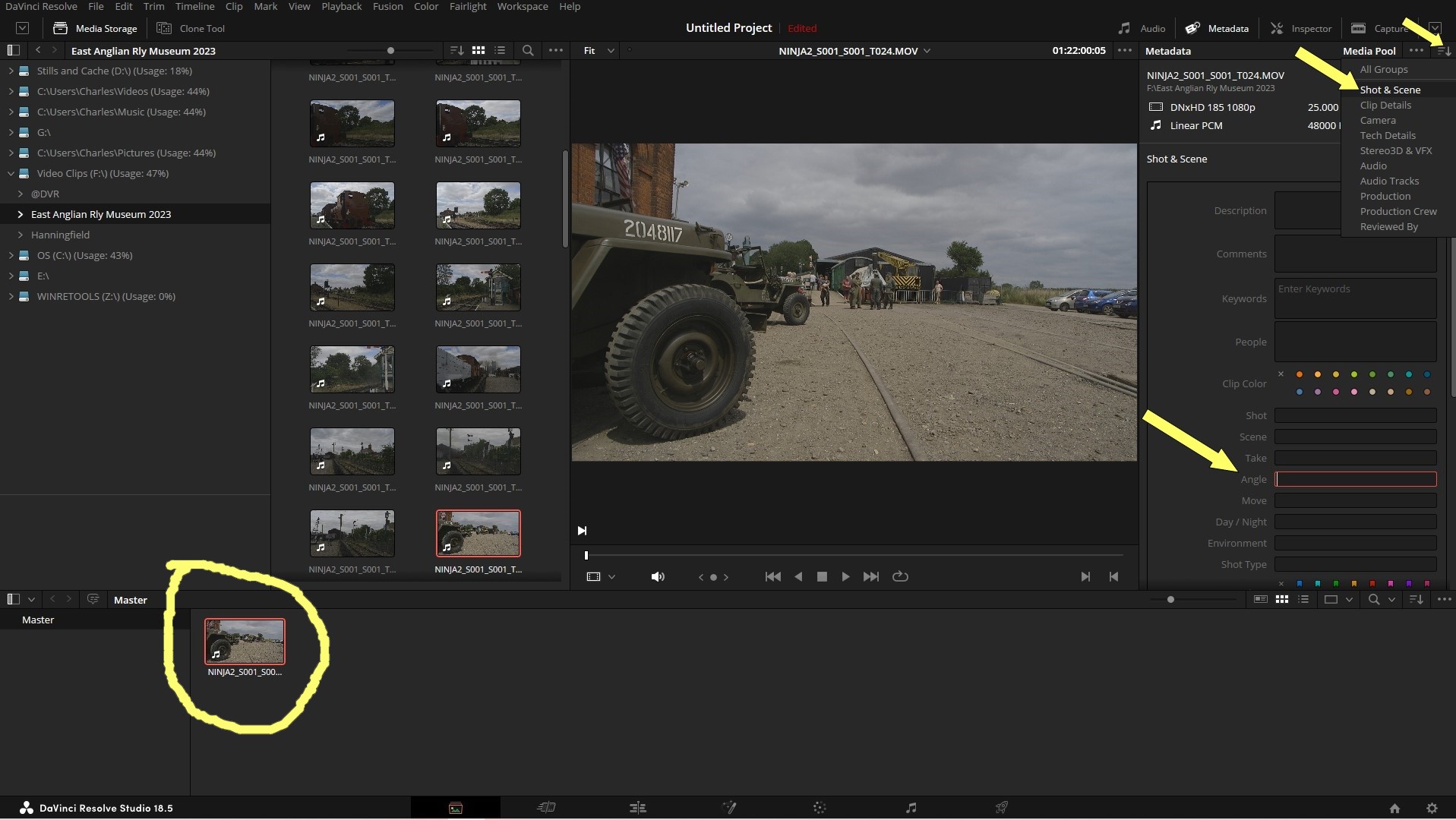Open Media Pool search filter dropdown arrow

1391,599
